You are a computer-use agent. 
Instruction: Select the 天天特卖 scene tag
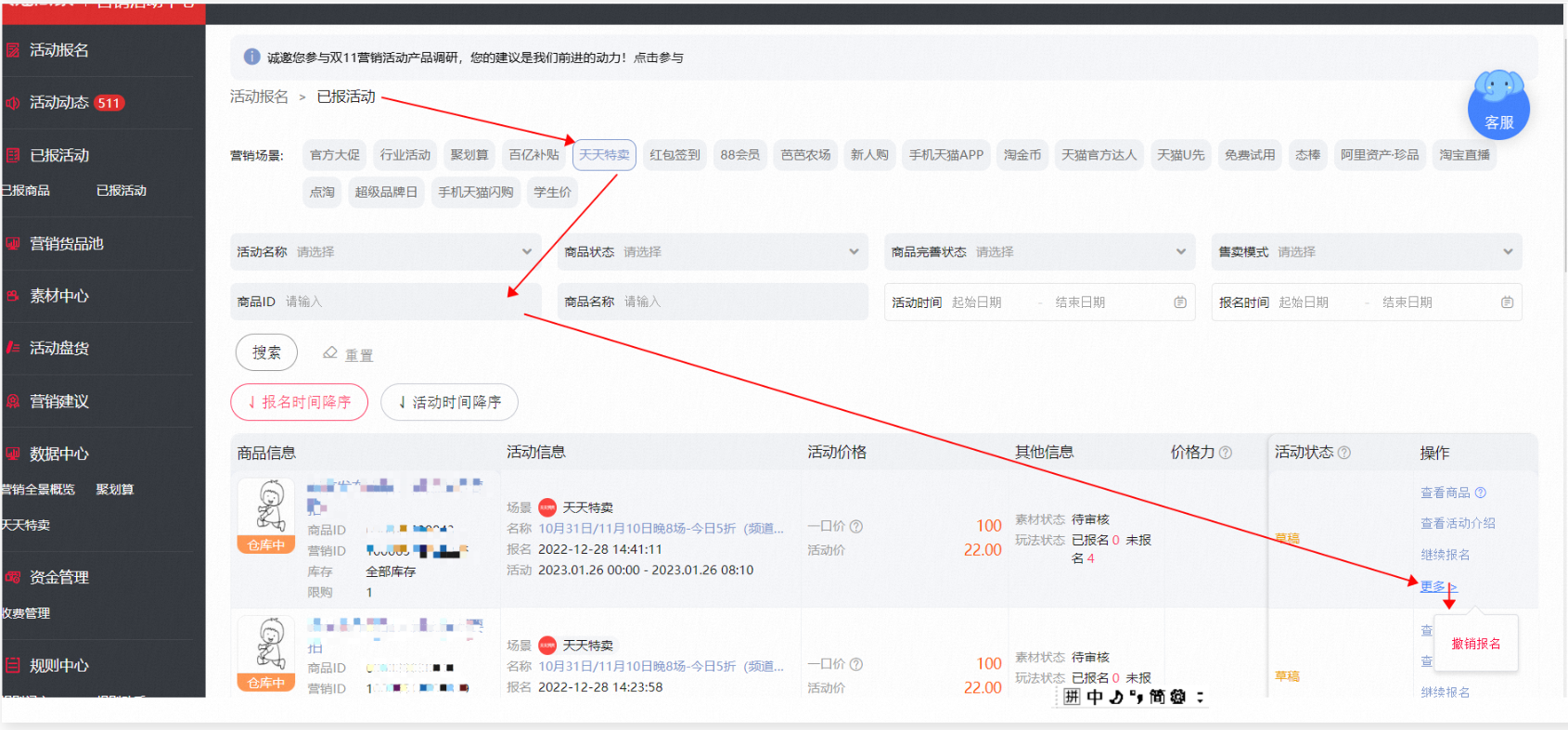(x=605, y=155)
